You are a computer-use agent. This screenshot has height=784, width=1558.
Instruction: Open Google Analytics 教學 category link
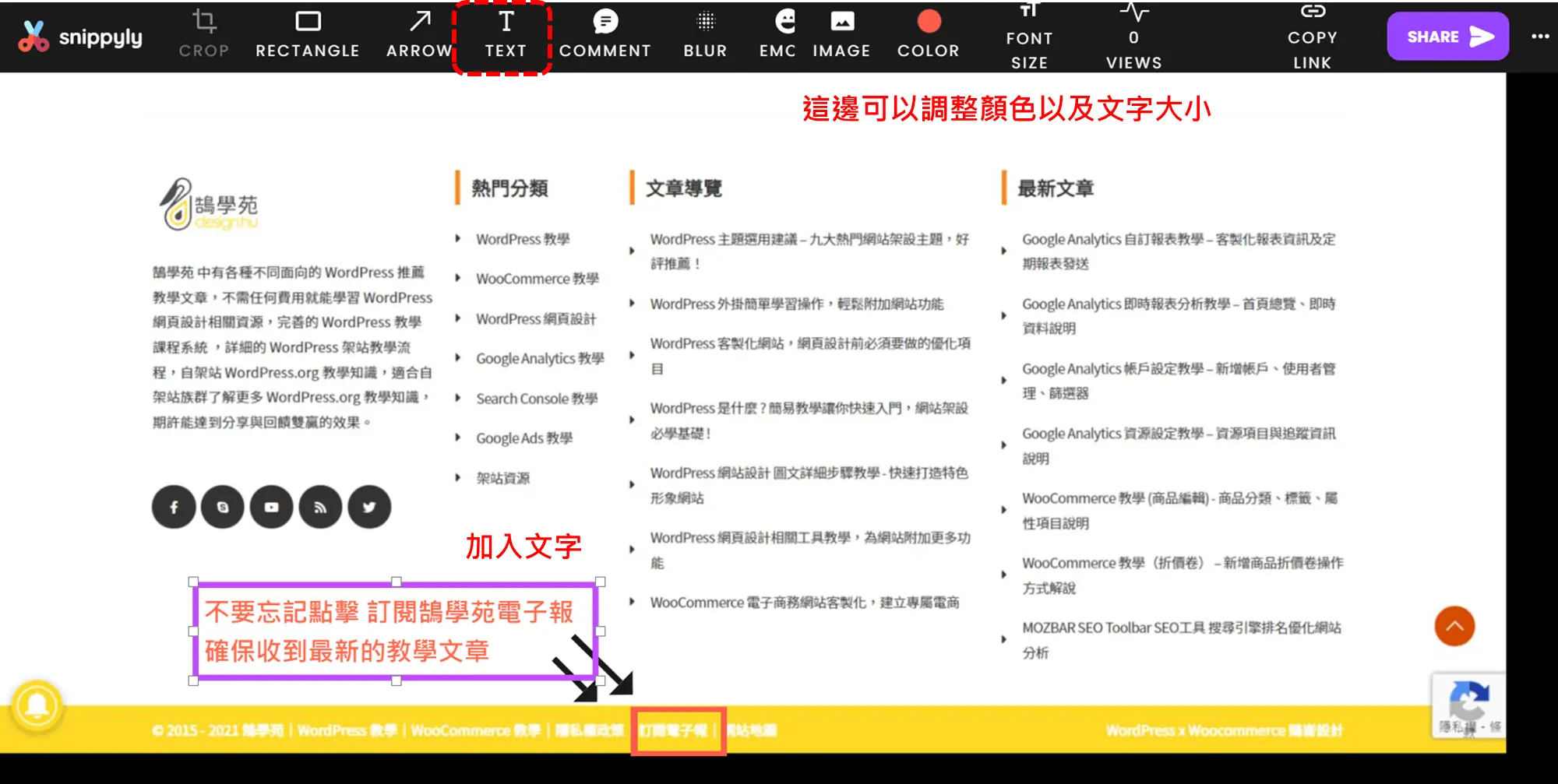coord(540,358)
